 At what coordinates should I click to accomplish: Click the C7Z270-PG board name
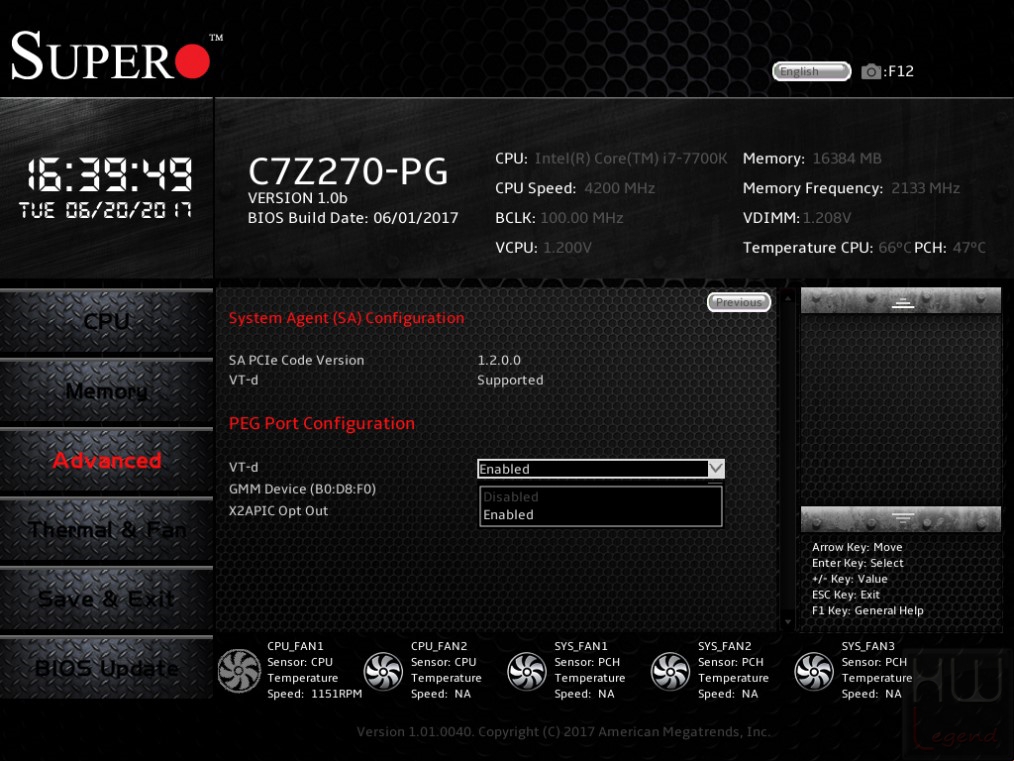point(347,171)
